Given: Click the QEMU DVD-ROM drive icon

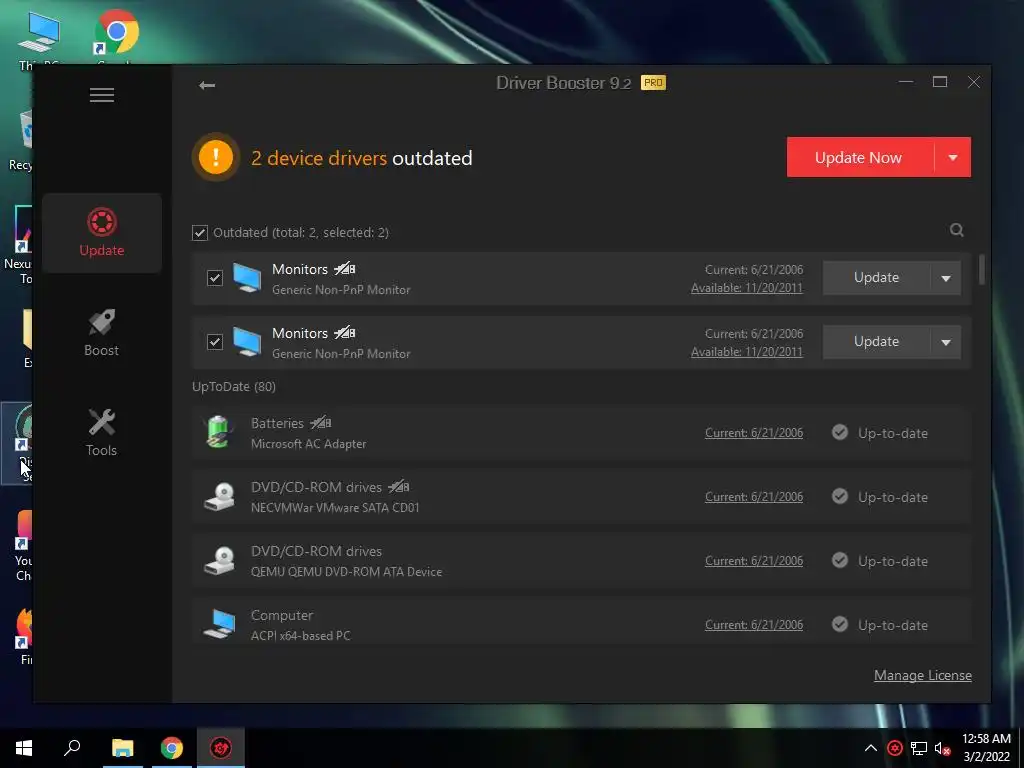Looking at the screenshot, I should click(x=219, y=561).
